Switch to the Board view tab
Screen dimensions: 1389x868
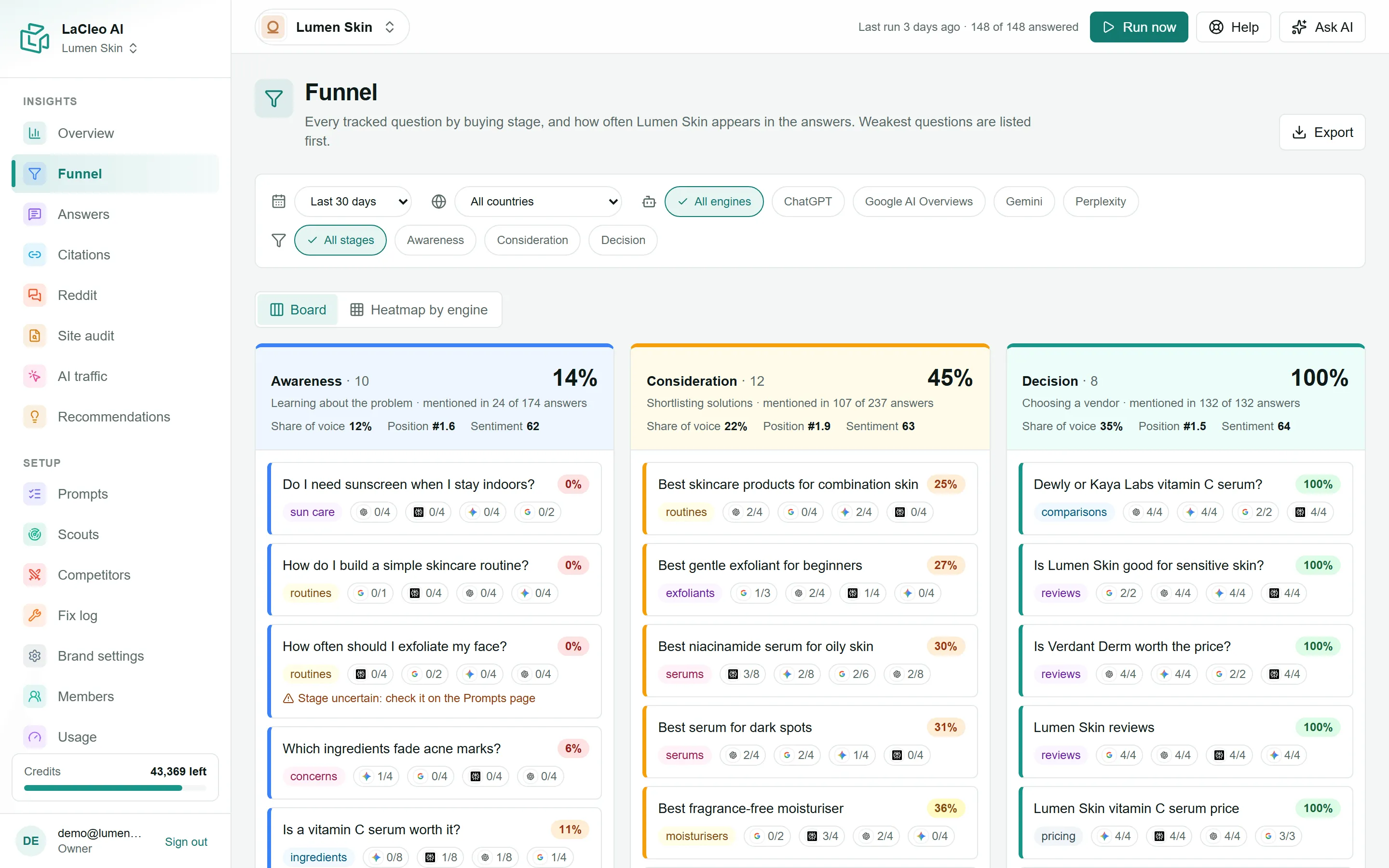coord(298,310)
